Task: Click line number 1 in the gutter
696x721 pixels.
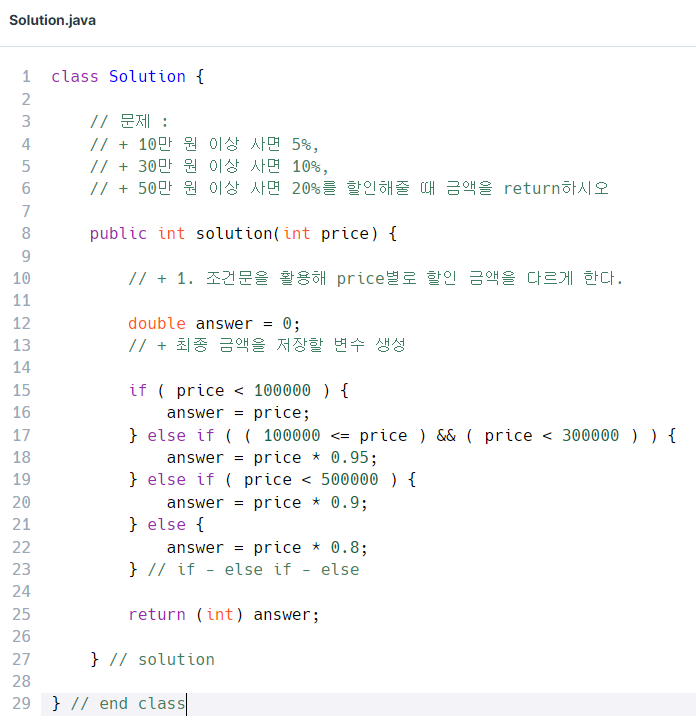Action: tap(26, 76)
